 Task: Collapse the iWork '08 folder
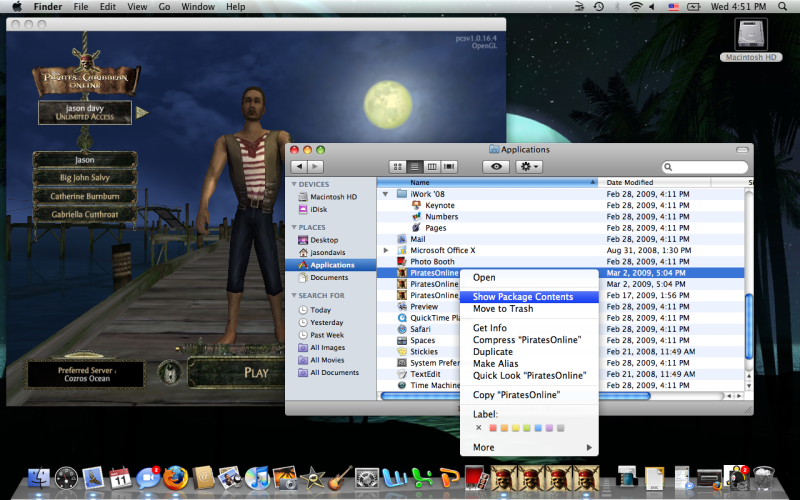tap(386, 194)
